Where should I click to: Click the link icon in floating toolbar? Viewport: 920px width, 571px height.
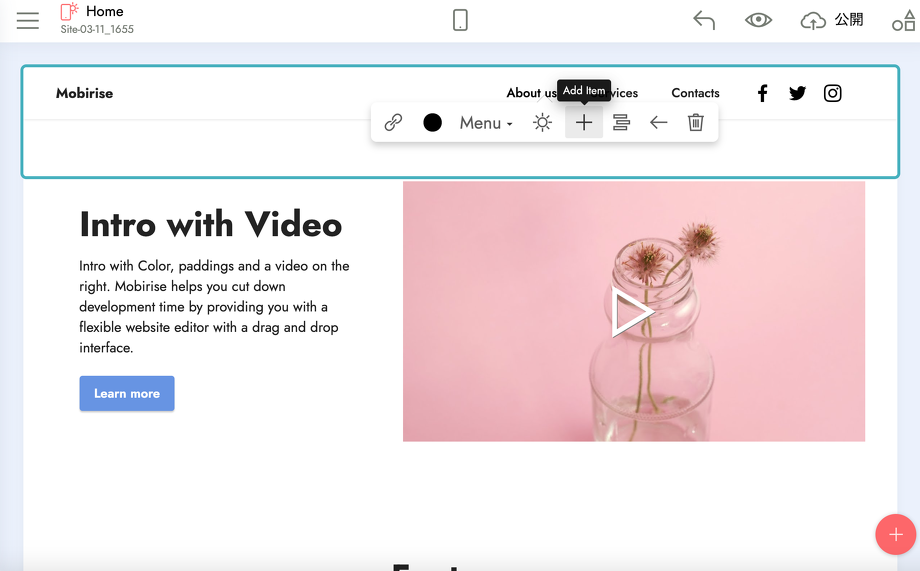point(394,122)
